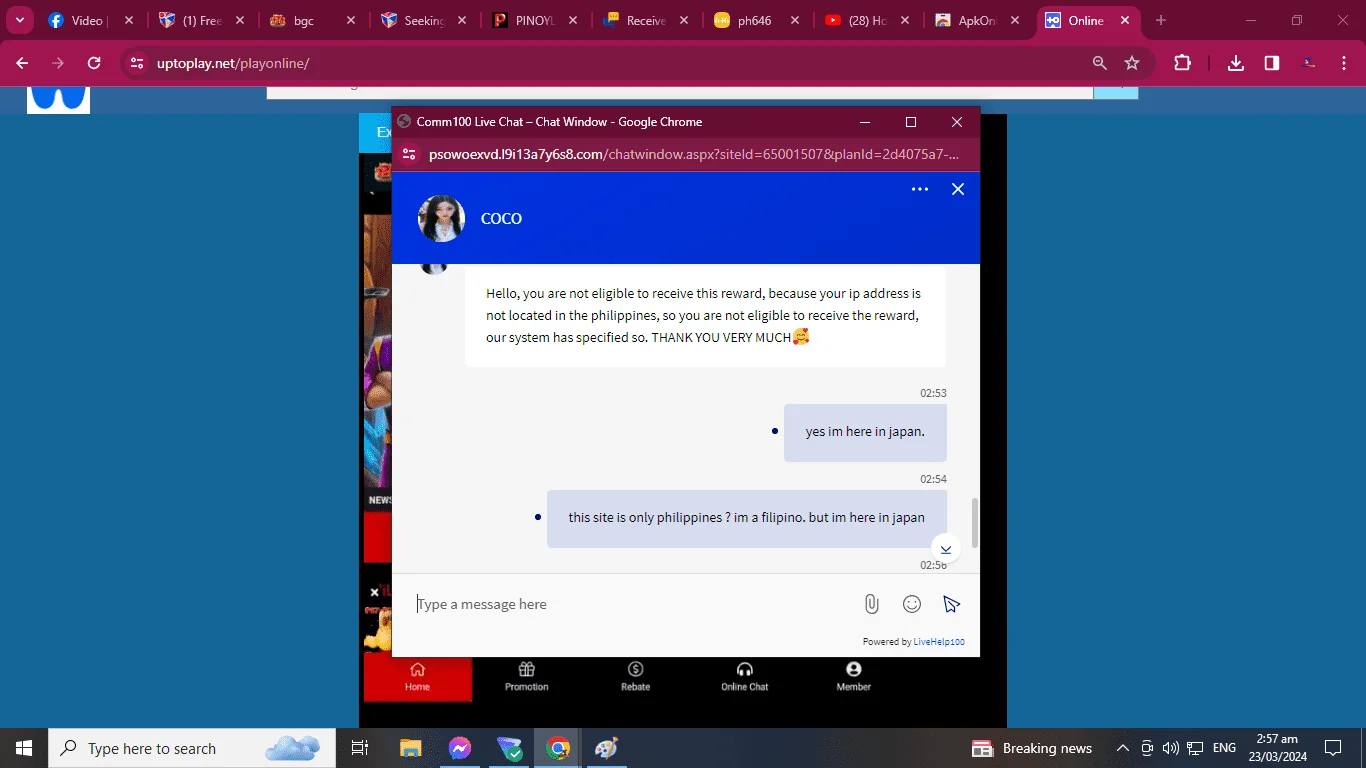The width and height of the screenshot is (1366, 768).
Task: Open Chrome downloads icon
Action: coord(1236,63)
